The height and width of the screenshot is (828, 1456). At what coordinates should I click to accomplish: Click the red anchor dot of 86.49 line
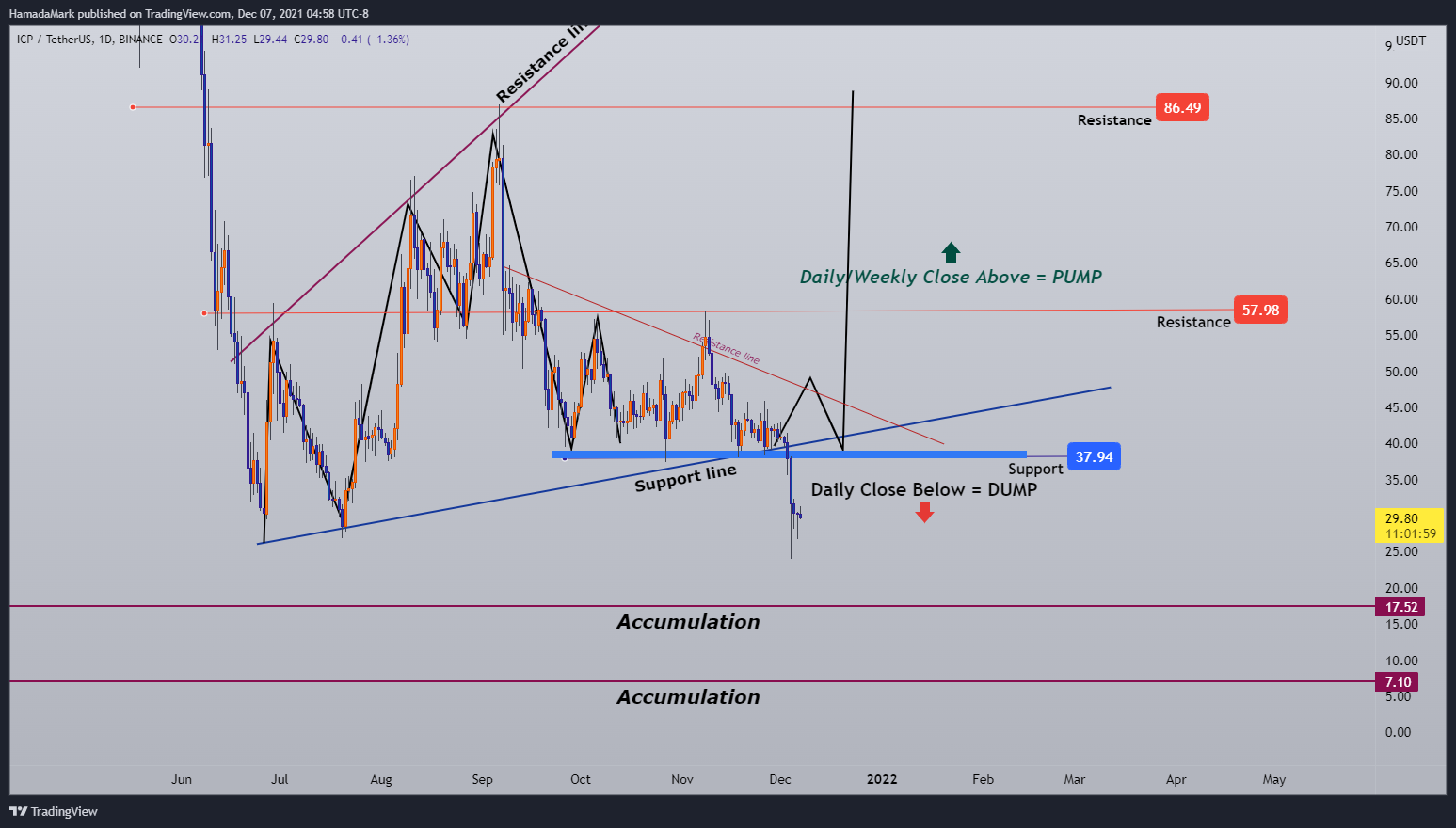[x=133, y=107]
